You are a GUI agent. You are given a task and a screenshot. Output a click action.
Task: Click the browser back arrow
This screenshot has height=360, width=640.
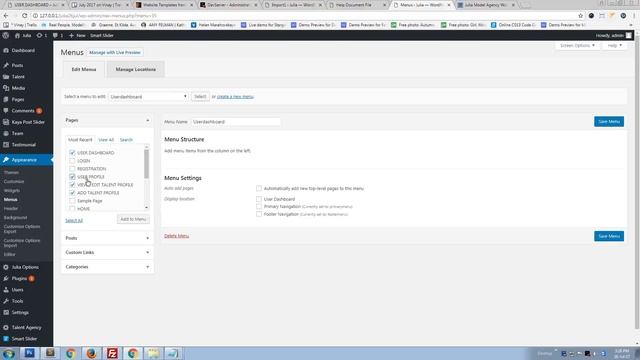(x=6, y=16)
